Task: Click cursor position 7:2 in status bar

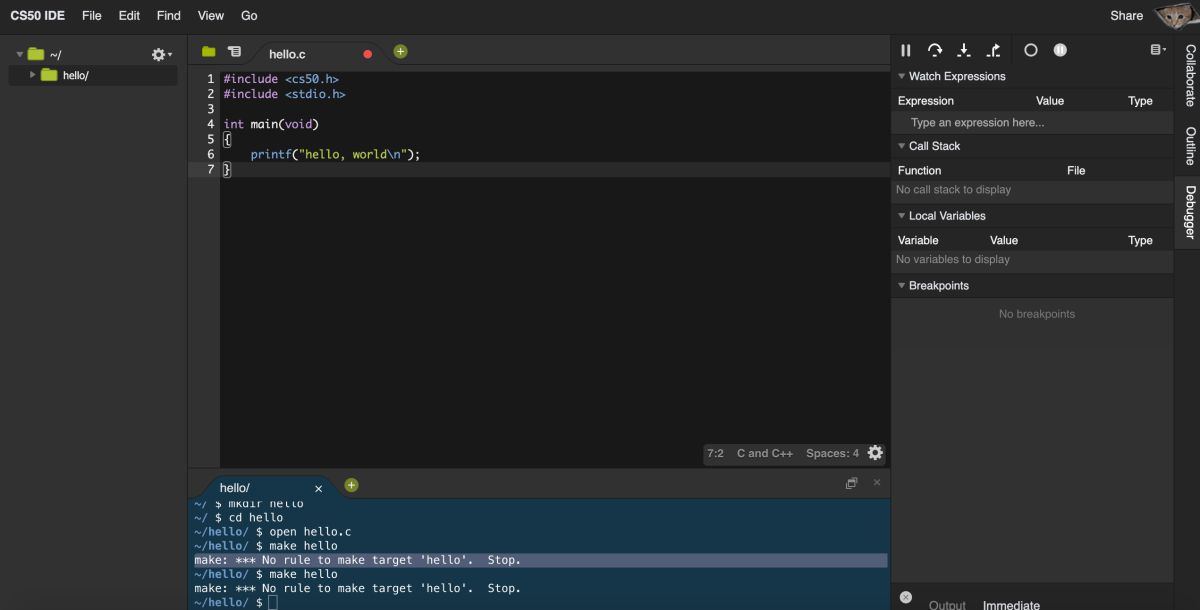Action: click(715, 453)
